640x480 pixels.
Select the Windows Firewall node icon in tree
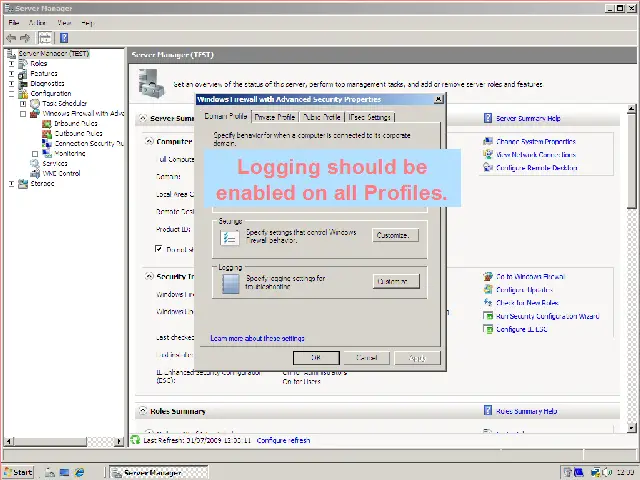point(35,113)
